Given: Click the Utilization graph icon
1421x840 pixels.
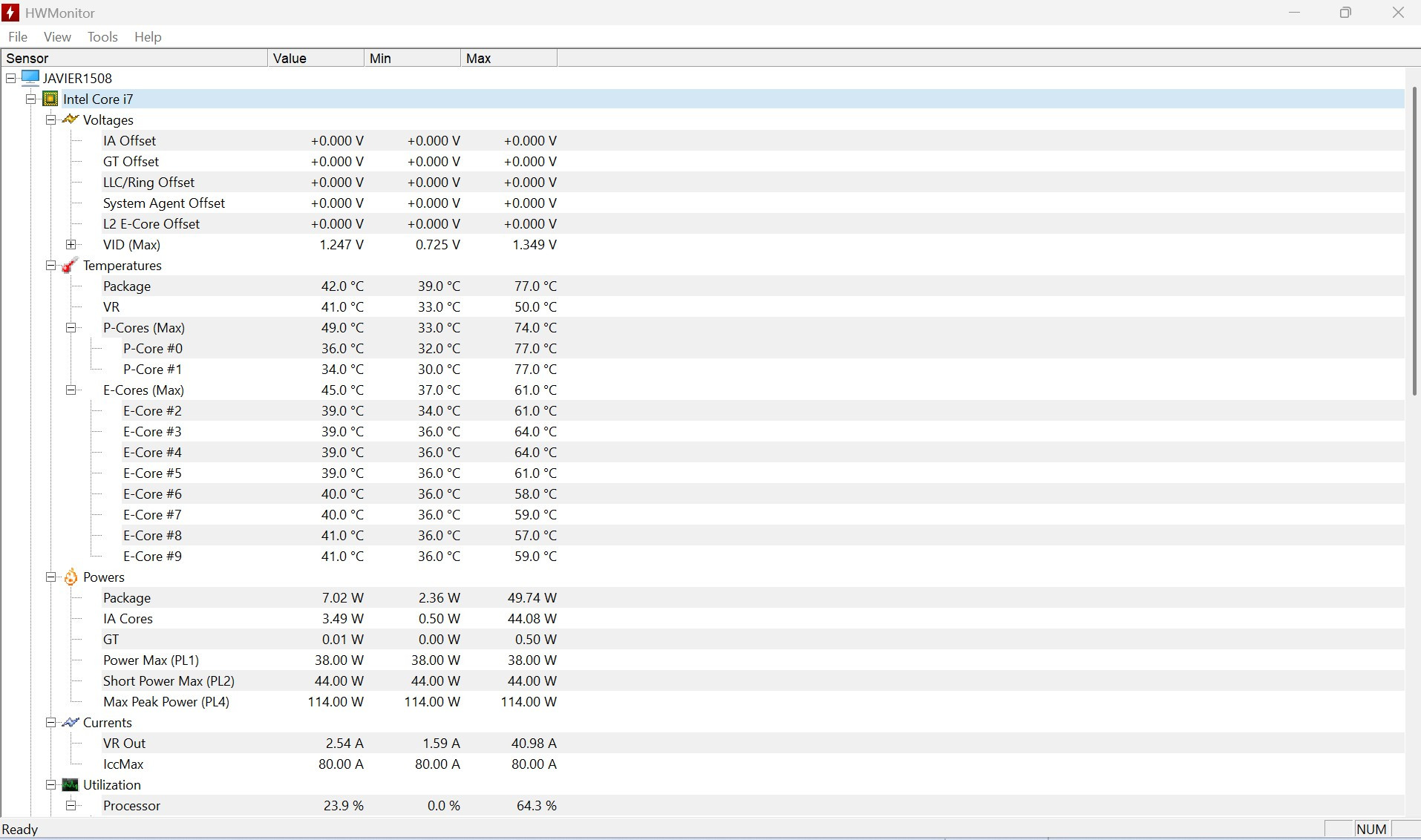Looking at the screenshot, I should (x=71, y=784).
